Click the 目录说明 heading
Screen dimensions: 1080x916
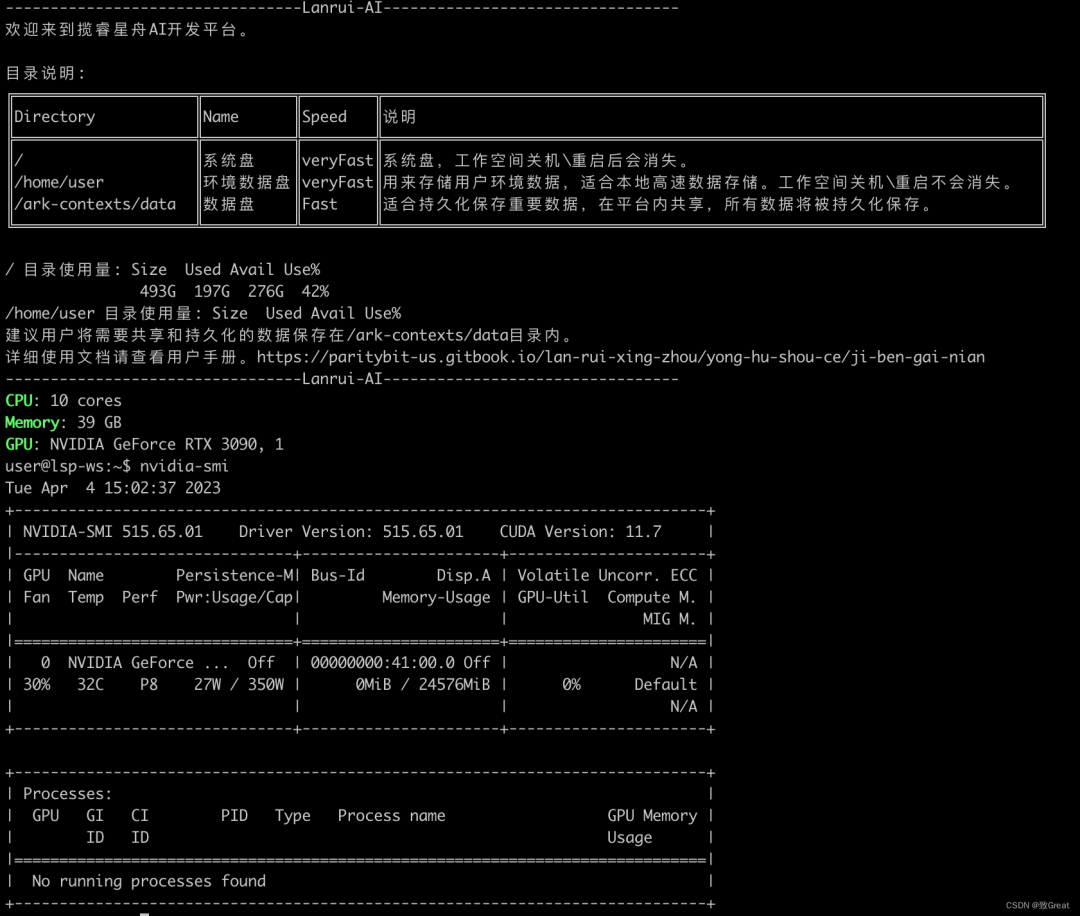(x=45, y=74)
